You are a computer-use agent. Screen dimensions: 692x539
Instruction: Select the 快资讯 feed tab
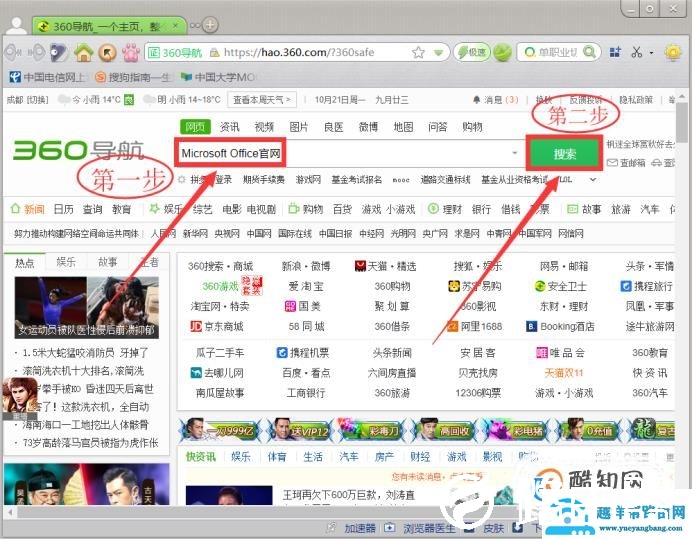pos(201,457)
